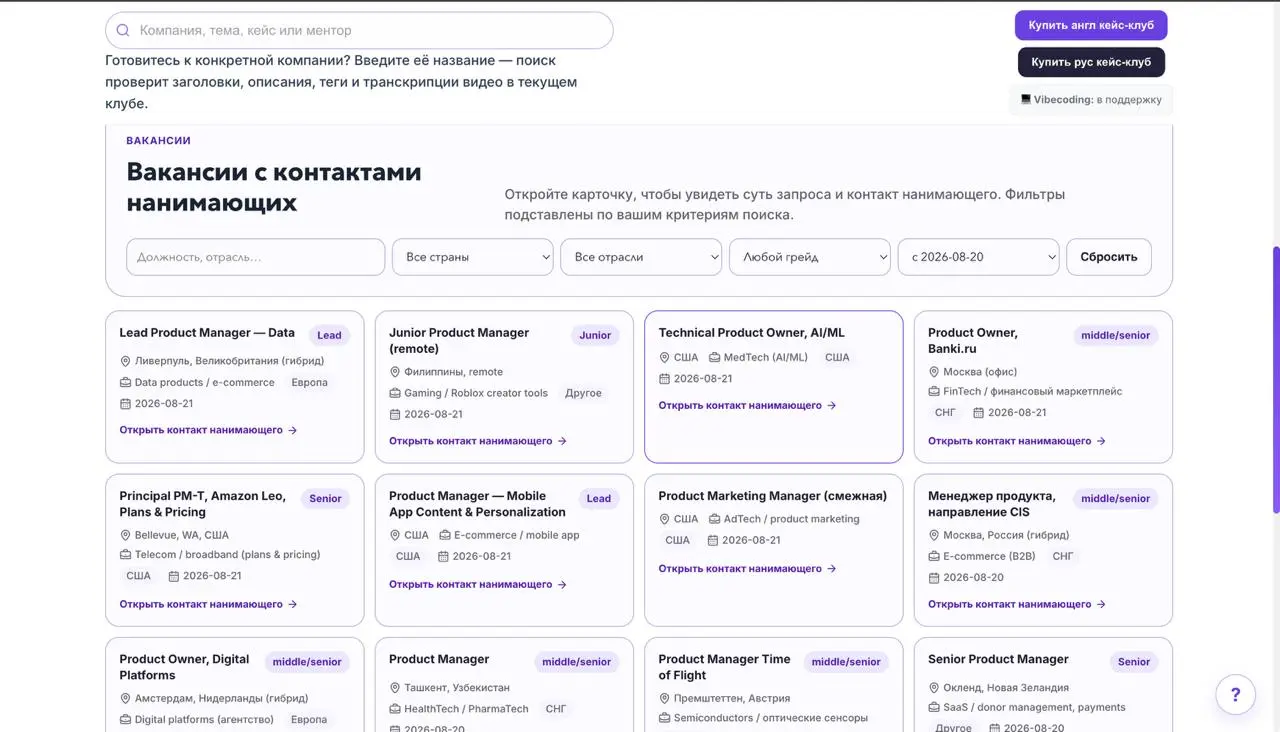The width and height of the screenshot is (1280, 732).
Task: Click the ВАКАНСИИ section label
Action: [x=158, y=141]
